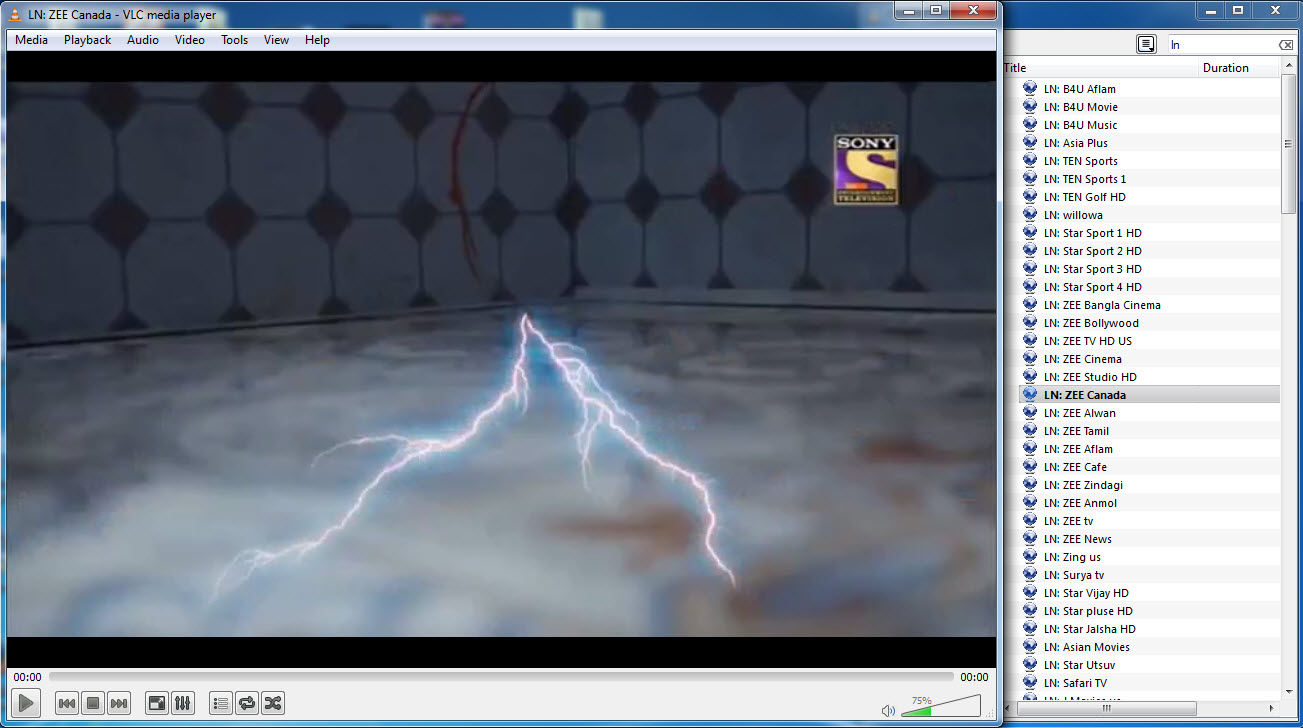Select LN: Star Sport 1 HD

(x=1092, y=233)
